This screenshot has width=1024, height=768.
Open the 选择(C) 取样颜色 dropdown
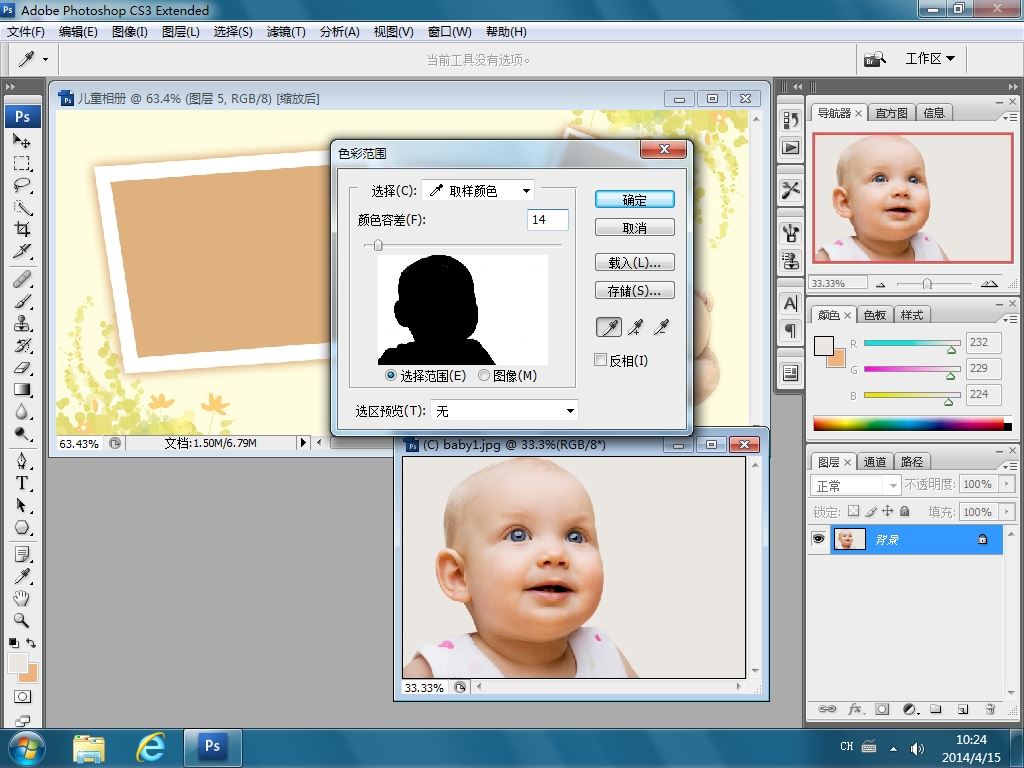coord(478,191)
